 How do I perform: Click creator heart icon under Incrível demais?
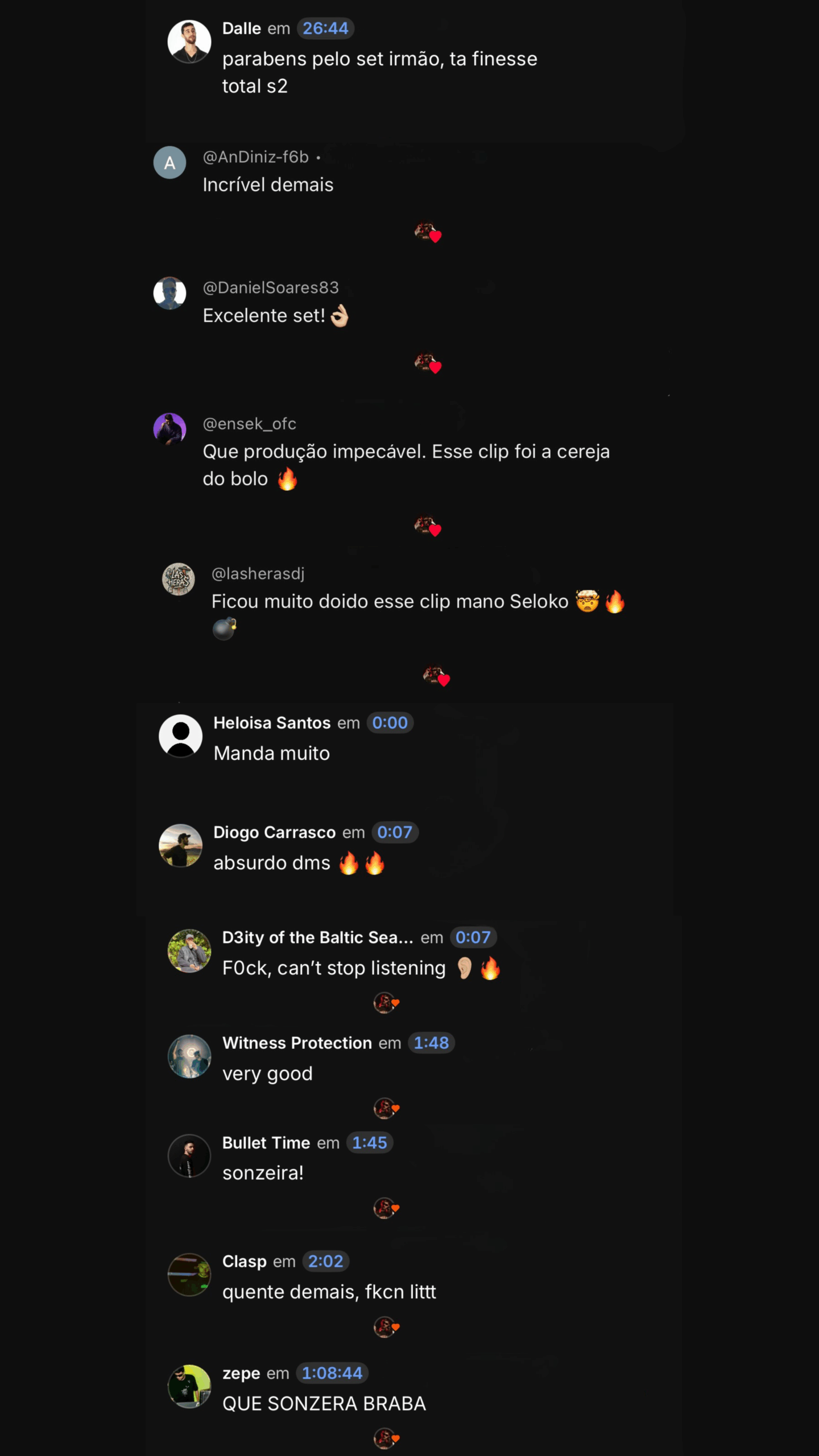(x=428, y=232)
